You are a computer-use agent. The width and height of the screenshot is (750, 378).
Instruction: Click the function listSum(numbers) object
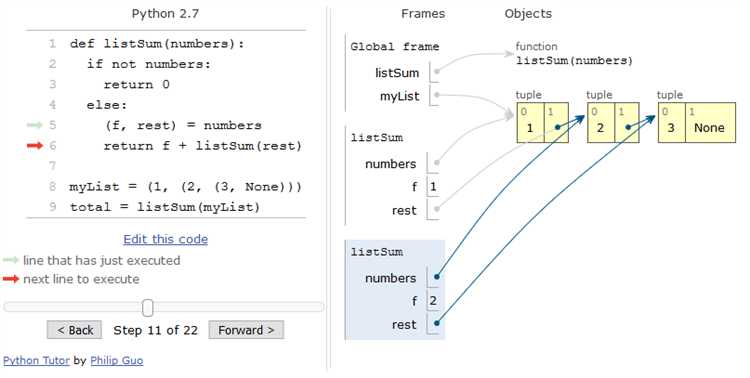(x=574, y=54)
